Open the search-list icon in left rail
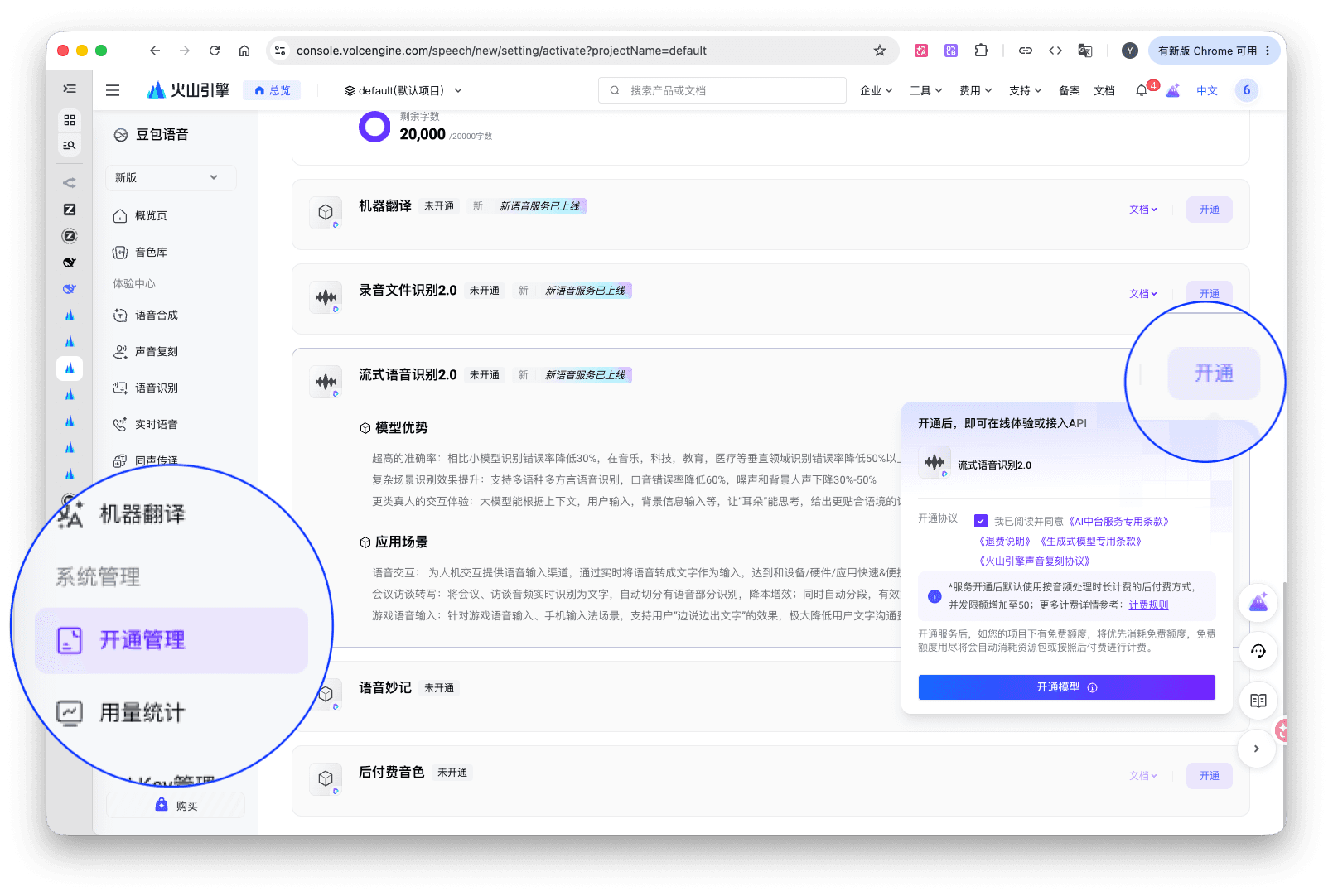Image resolution: width=1333 pixels, height=896 pixels. coord(70,145)
